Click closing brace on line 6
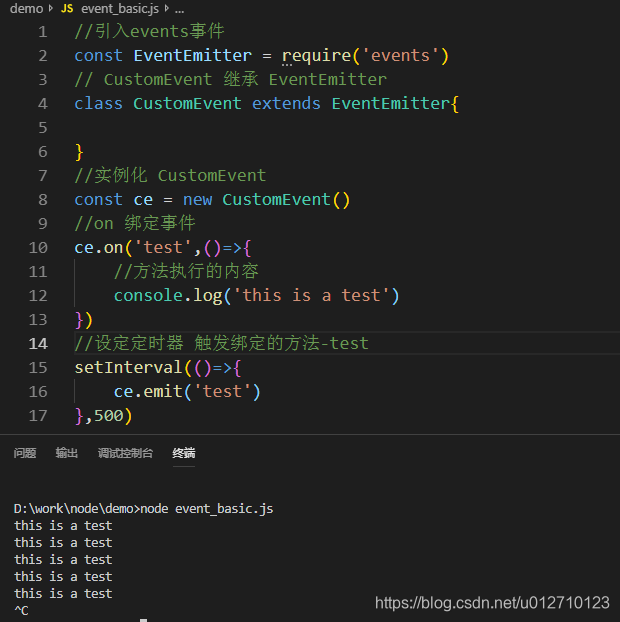The image size is (620, 622). point(79,152)
